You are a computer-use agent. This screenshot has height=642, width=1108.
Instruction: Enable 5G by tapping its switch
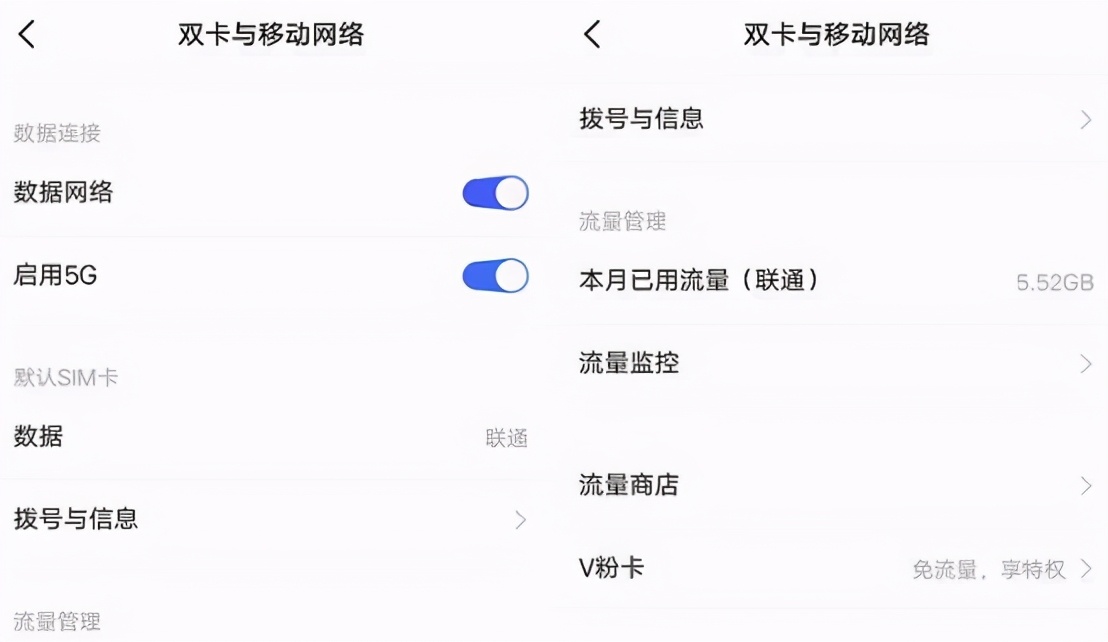(494, 275)
